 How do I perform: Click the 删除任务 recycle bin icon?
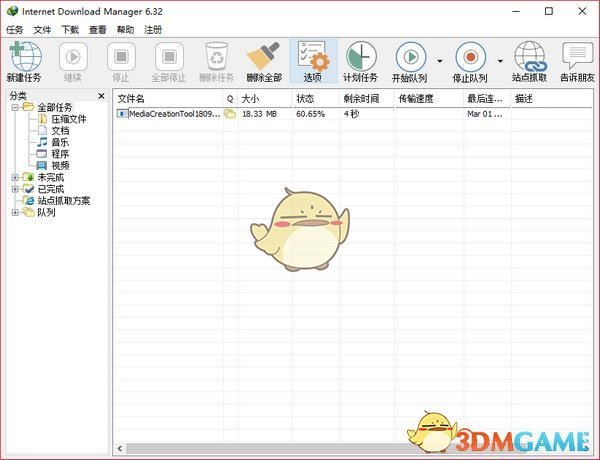tap(217, 56)
